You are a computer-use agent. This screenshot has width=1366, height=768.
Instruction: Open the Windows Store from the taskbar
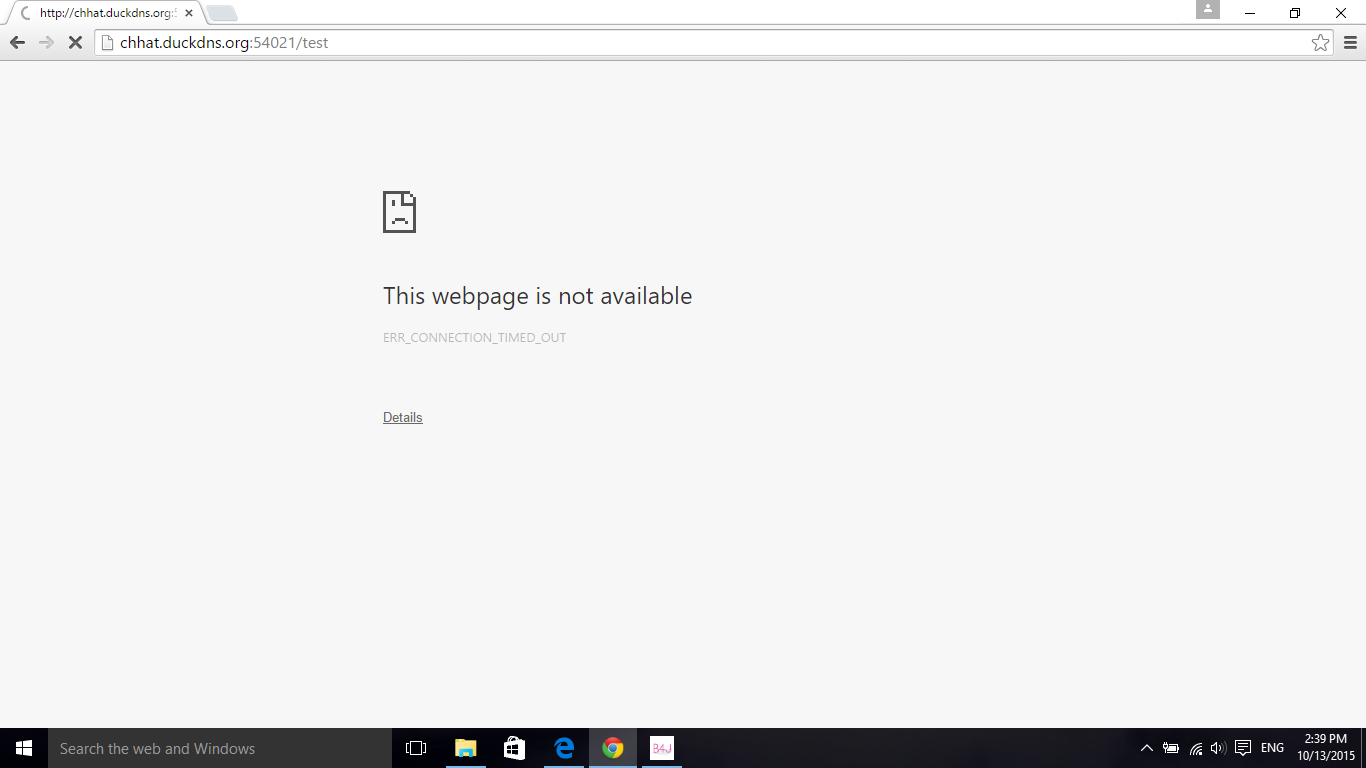(515, 748)
